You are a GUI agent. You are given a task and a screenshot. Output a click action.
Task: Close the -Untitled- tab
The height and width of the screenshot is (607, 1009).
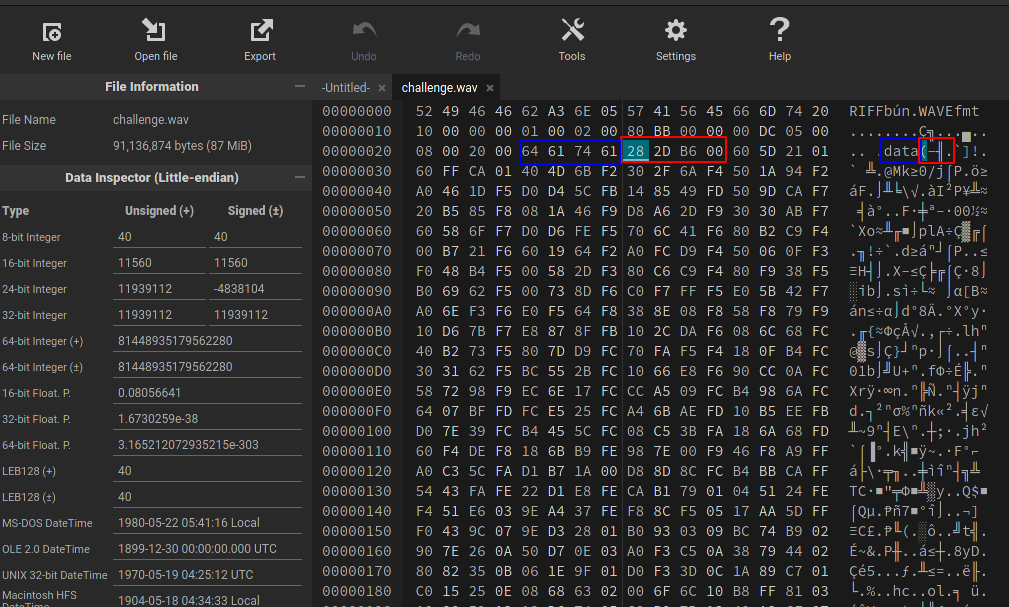click(380, 88)
